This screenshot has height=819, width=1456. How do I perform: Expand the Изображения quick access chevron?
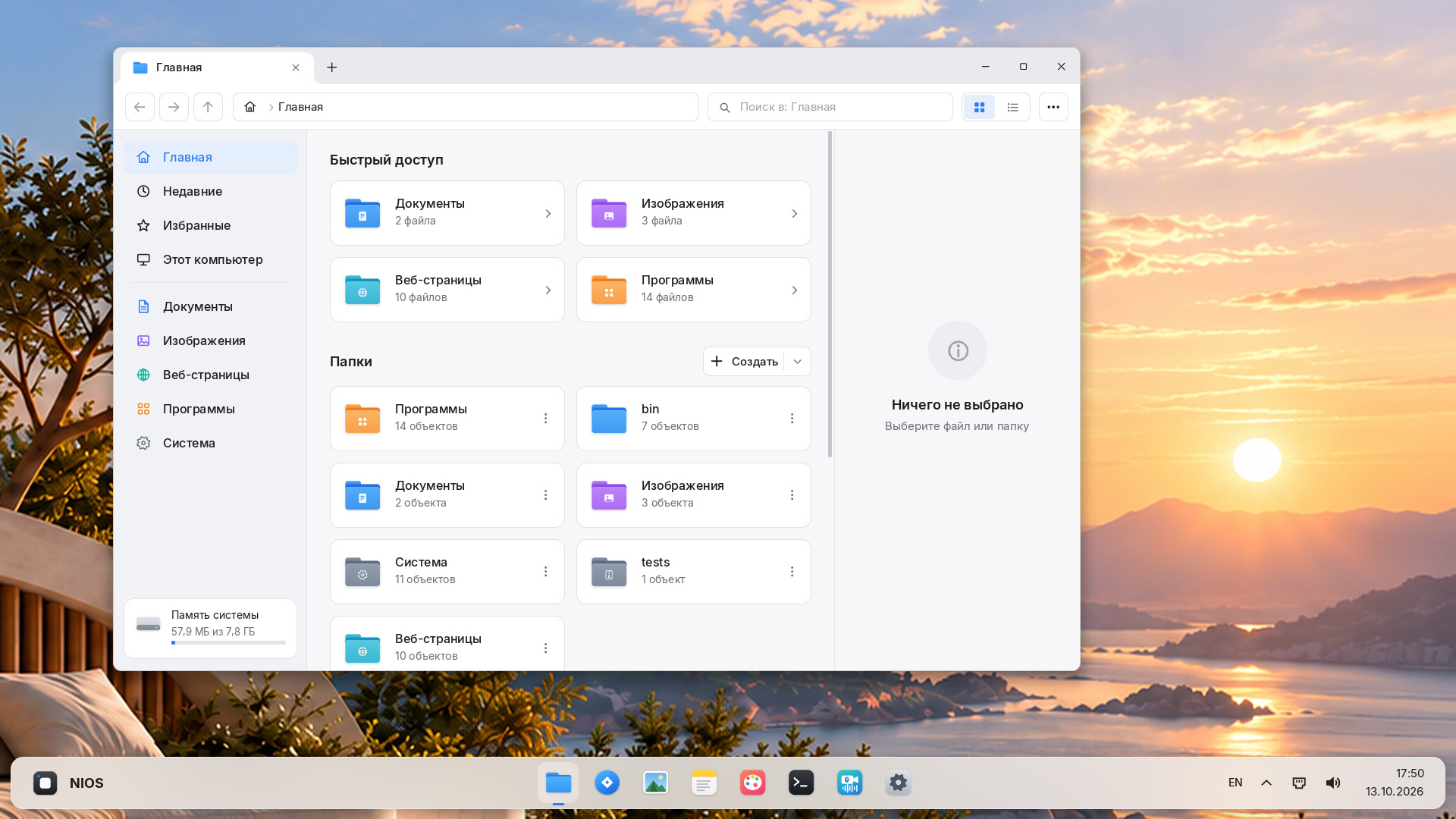794,214
